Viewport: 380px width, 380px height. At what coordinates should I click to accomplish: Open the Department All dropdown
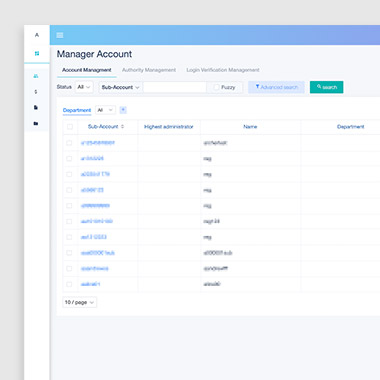point(105,110)
